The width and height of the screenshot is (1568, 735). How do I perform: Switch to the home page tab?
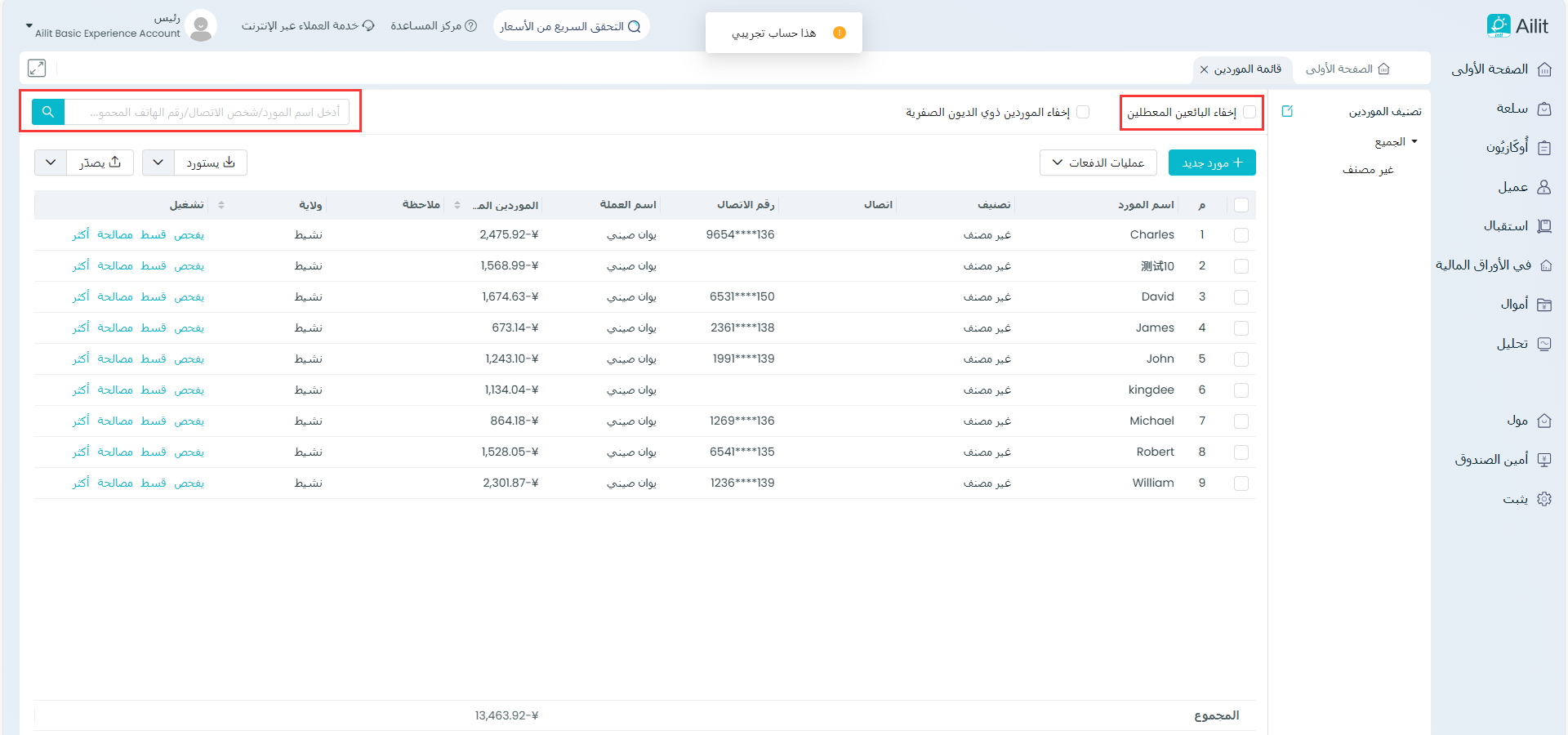click(x=1347, y=69)
